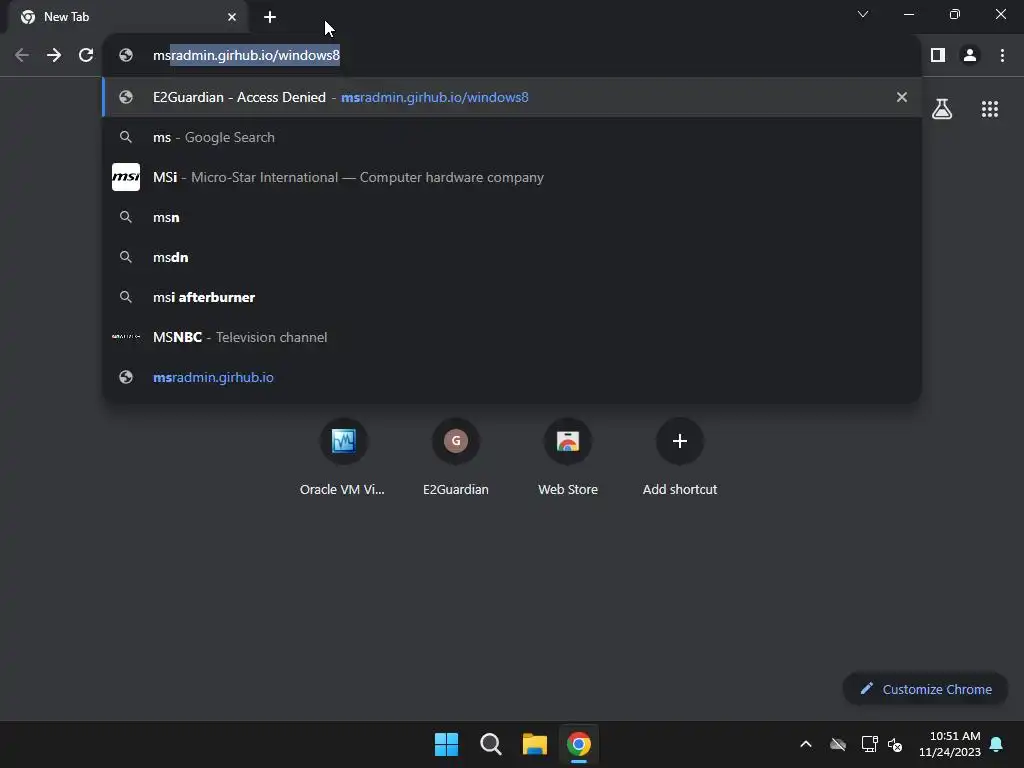The height and width of the screenshot is (768, 1024).
Task: Remove the E2Guardian suggestion with its X
Action: tap(902, 97)
